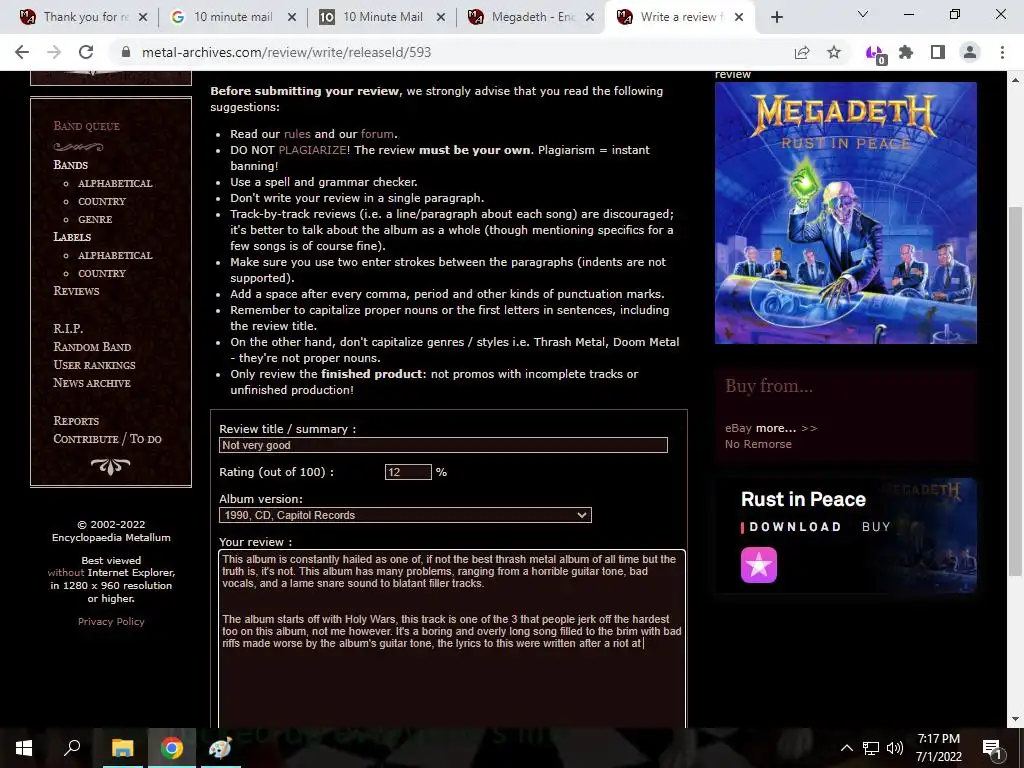1024x768 pixels.
Task: Close the '10 Minute Mail' site tab
Action: point(441,17)
